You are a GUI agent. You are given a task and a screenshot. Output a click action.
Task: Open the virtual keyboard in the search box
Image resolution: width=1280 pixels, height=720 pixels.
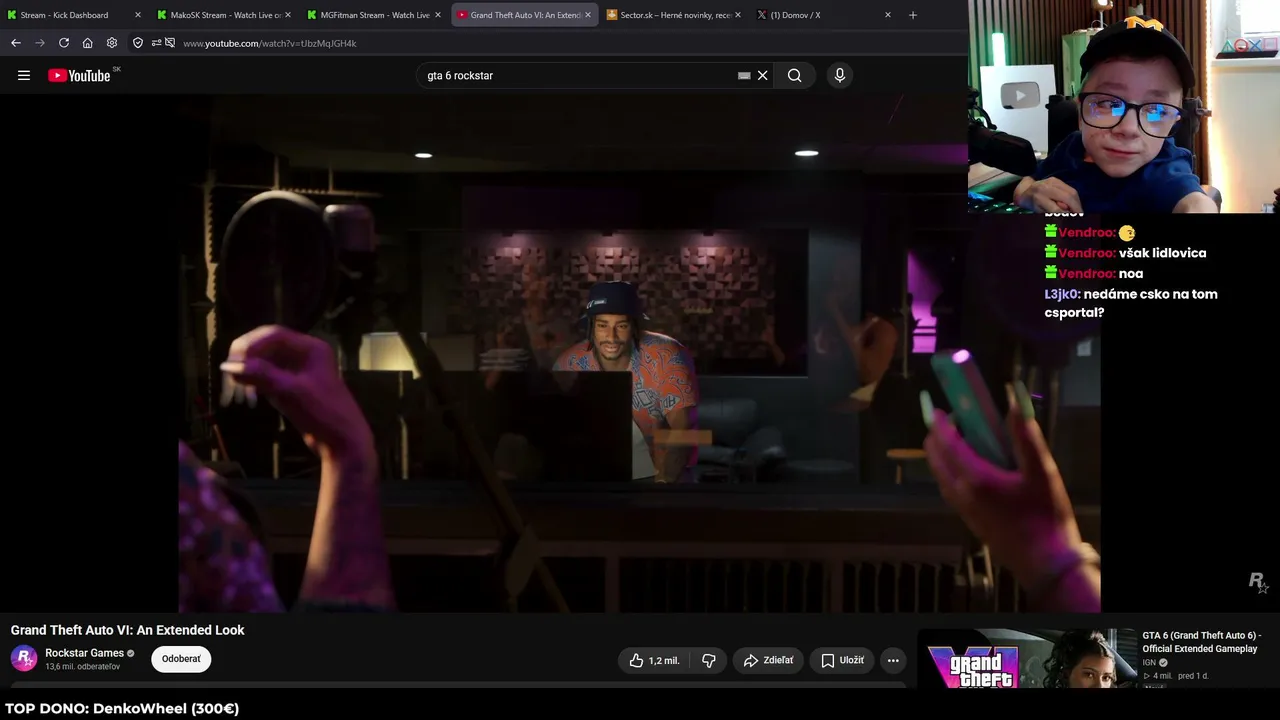[x=744, y=75]
